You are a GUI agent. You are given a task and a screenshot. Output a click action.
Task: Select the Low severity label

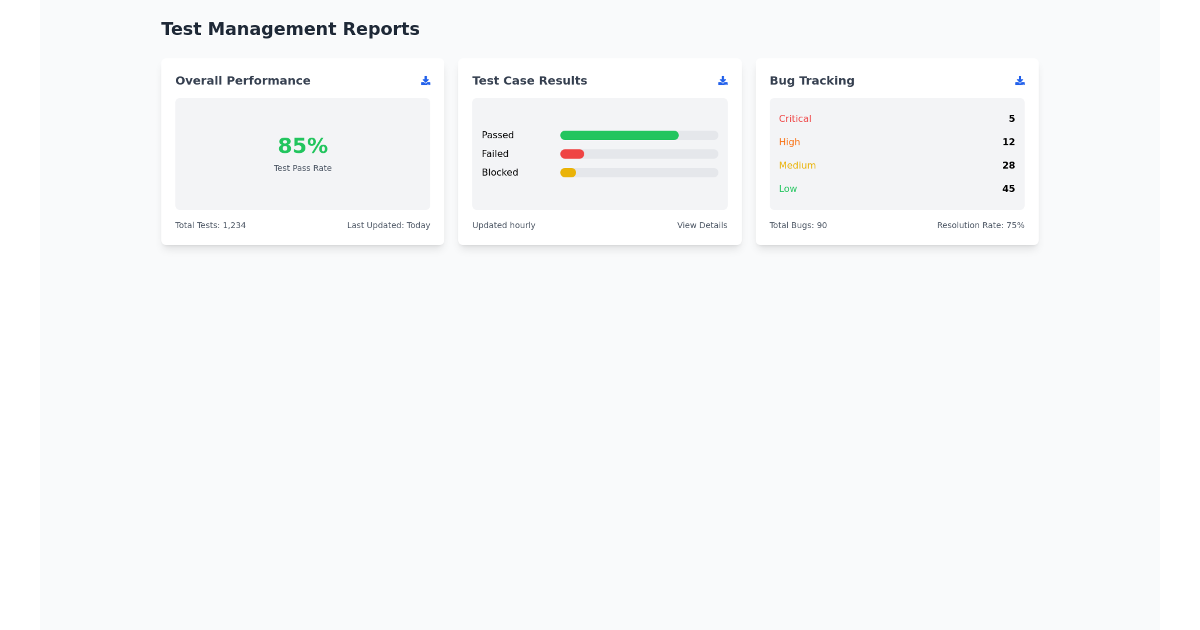pos(787,188)
